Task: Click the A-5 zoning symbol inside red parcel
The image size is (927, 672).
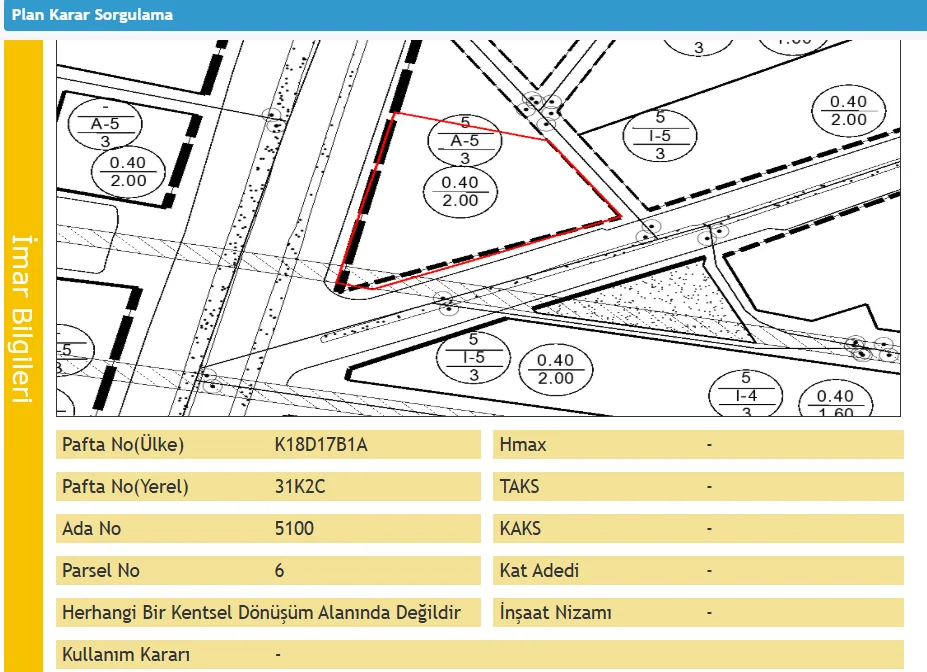Action: [465, 141]
